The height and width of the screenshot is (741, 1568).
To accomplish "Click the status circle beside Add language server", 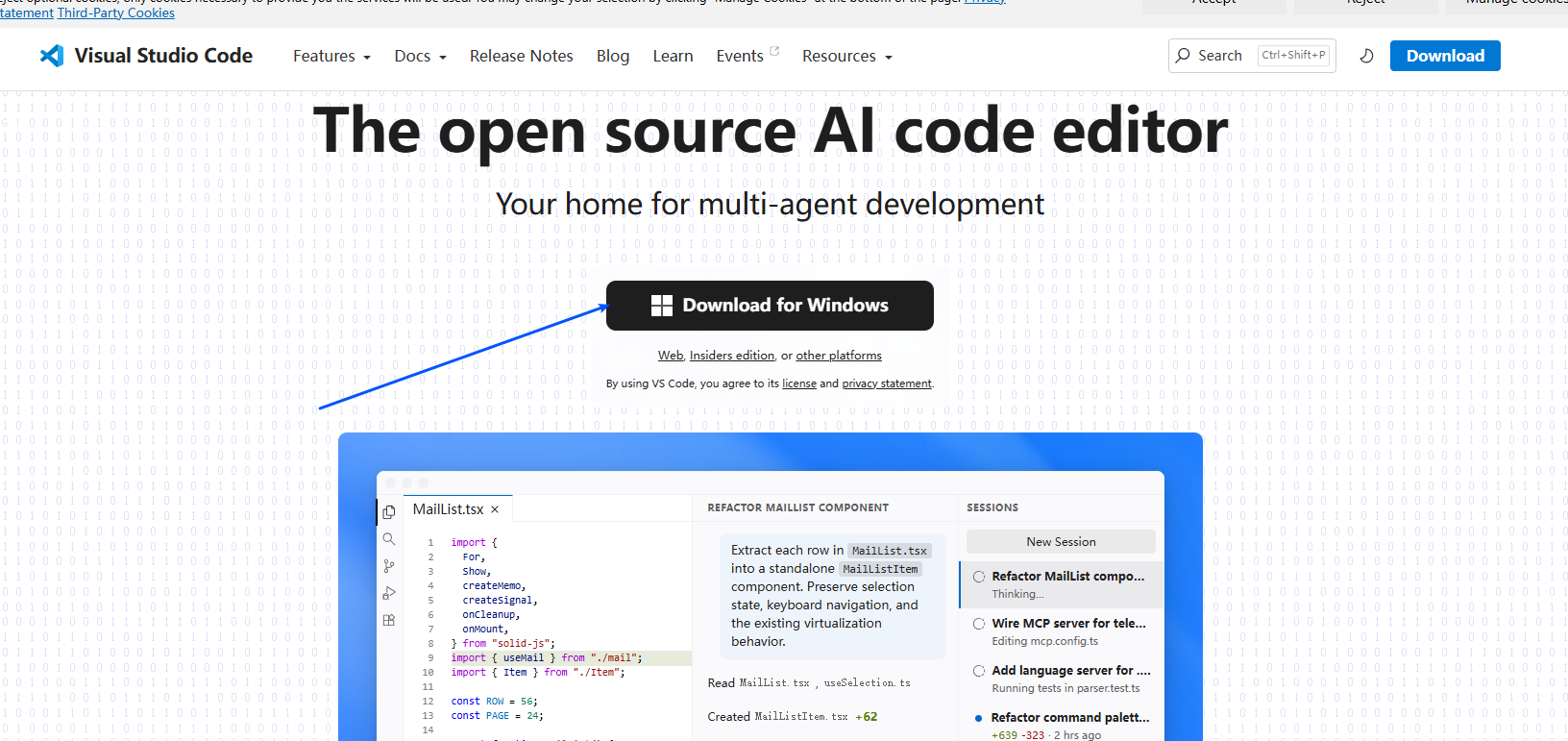I will [979, 671].
